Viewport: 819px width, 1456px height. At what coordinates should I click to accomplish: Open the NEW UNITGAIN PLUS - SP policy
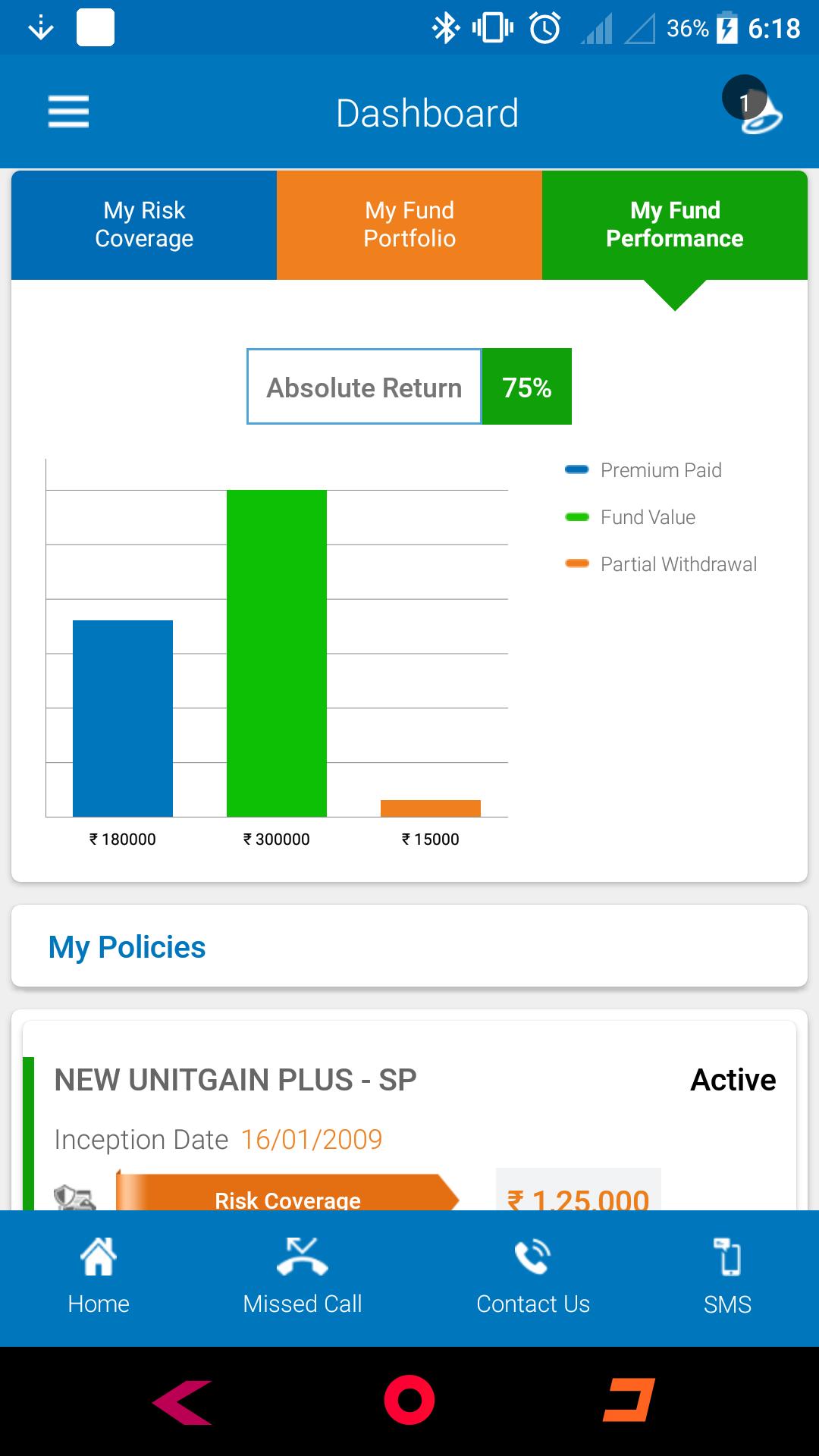(235, 1080)
